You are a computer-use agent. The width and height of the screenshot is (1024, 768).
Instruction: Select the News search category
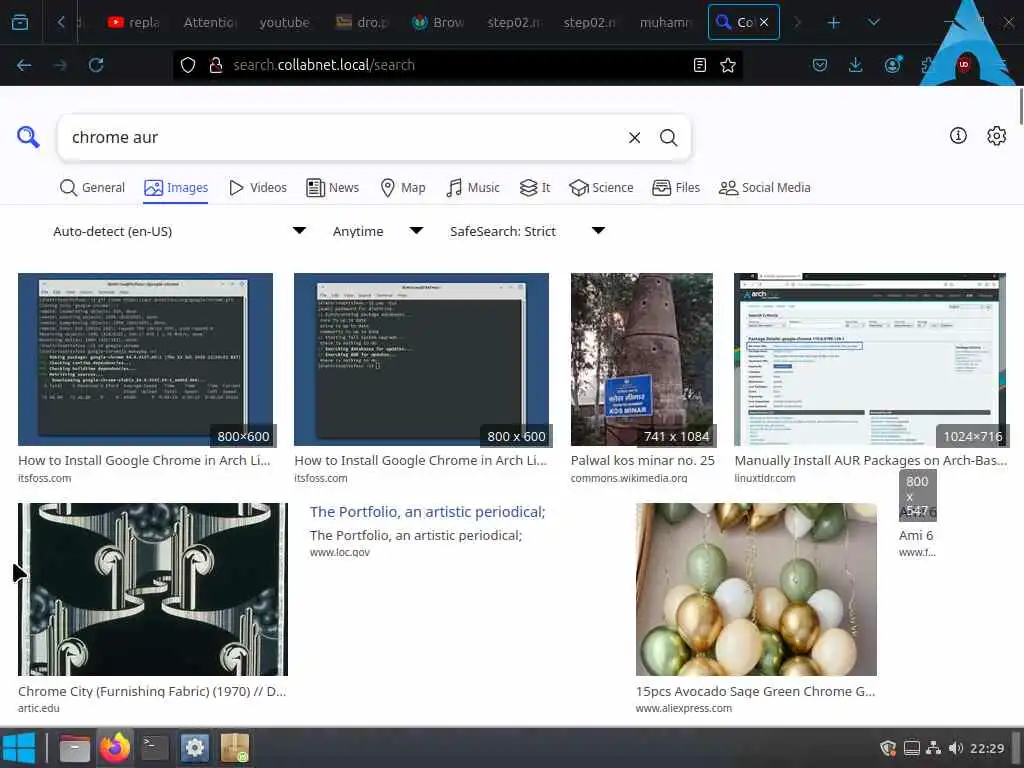click(x=332, y=187)
